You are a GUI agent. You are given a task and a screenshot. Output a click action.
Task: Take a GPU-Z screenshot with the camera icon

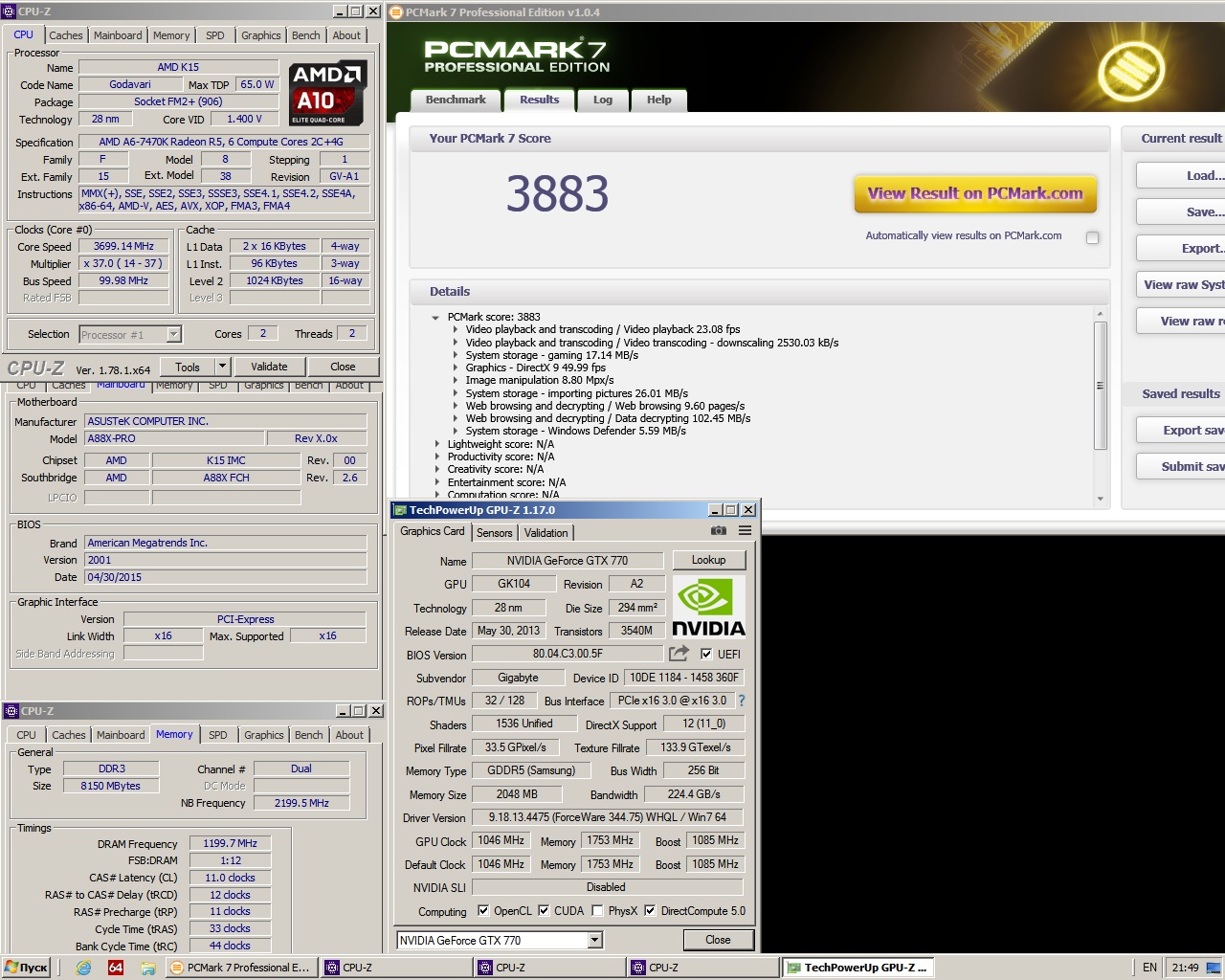pos(718,530)
